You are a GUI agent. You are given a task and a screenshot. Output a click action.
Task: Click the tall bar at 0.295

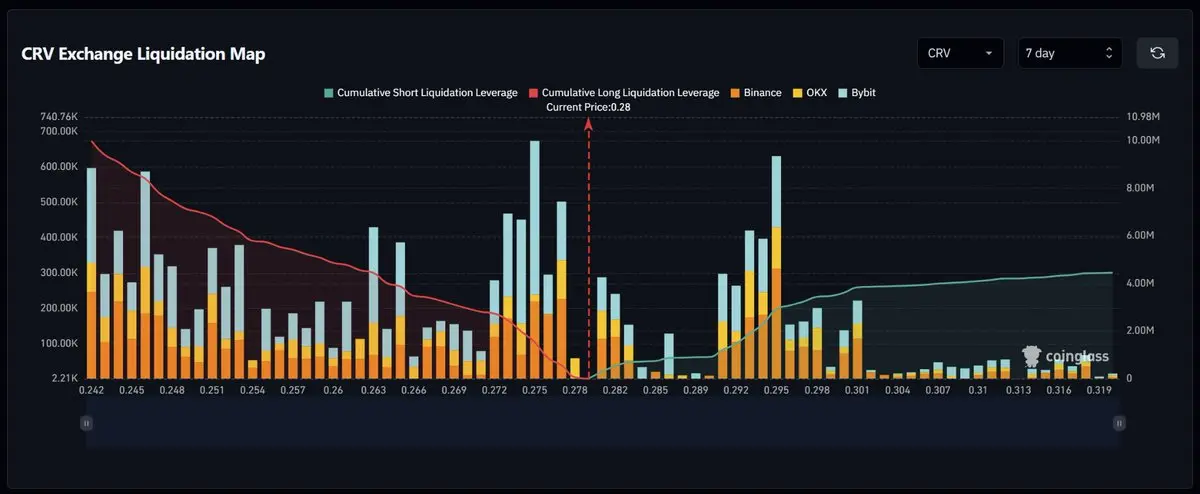776,267
